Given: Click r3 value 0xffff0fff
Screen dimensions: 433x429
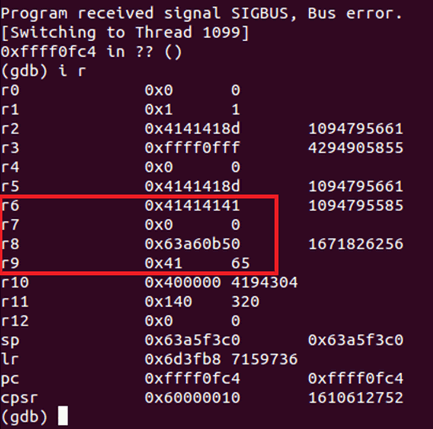Looking at the screenshot, I should pyautogui.click(x=192, y=148).
